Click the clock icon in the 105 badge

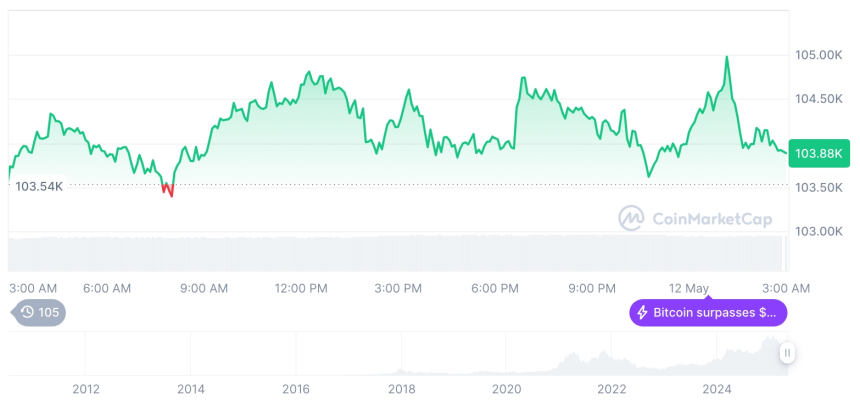click(28, 313)
